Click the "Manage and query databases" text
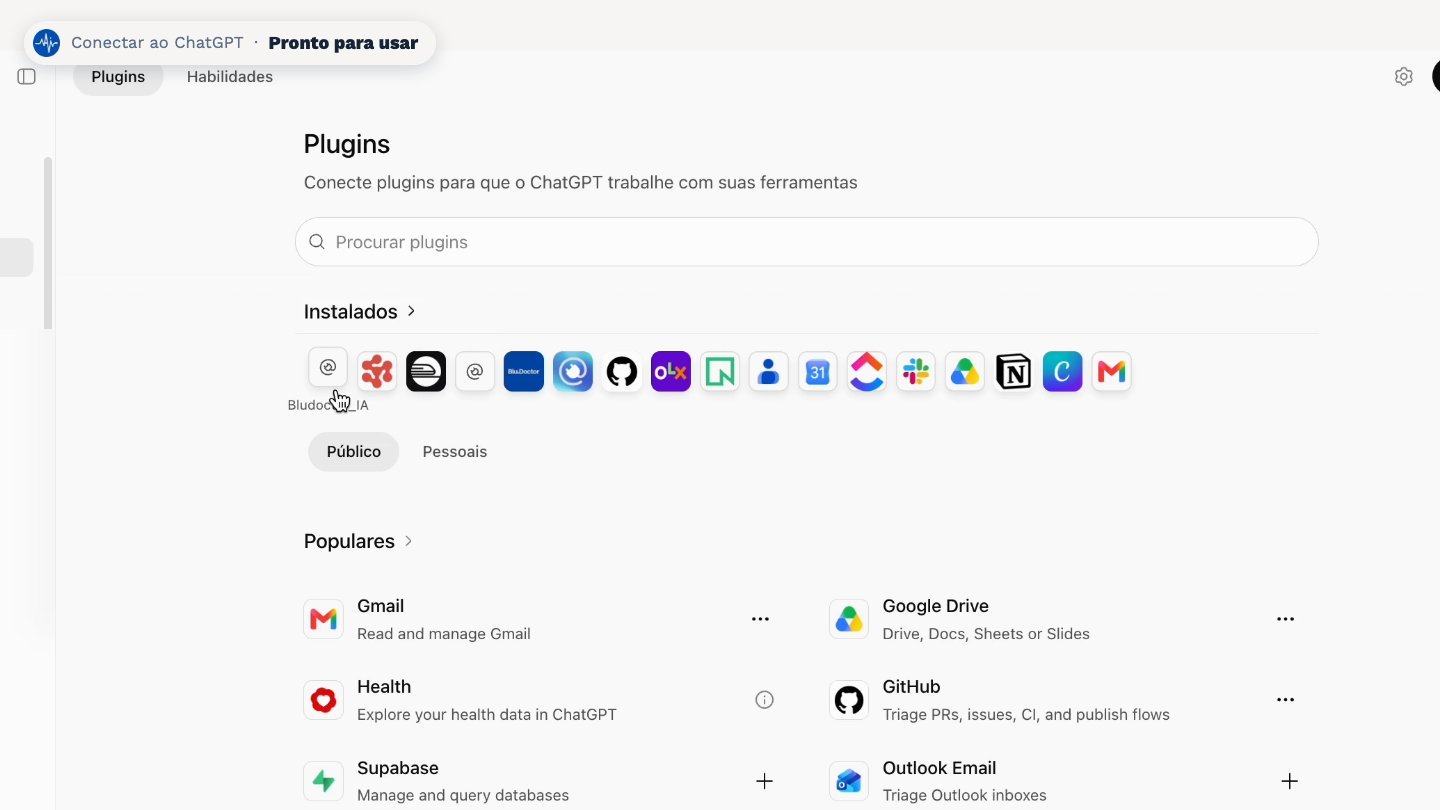1440x810 pixels. click(x=463, y=796)
